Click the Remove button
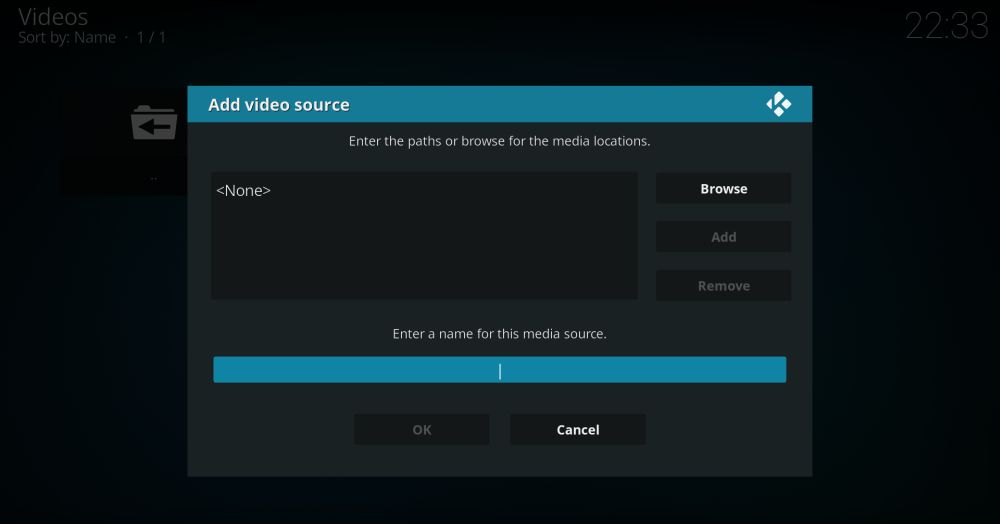Viewport: 1000px width, 524px height. (723, 286)
